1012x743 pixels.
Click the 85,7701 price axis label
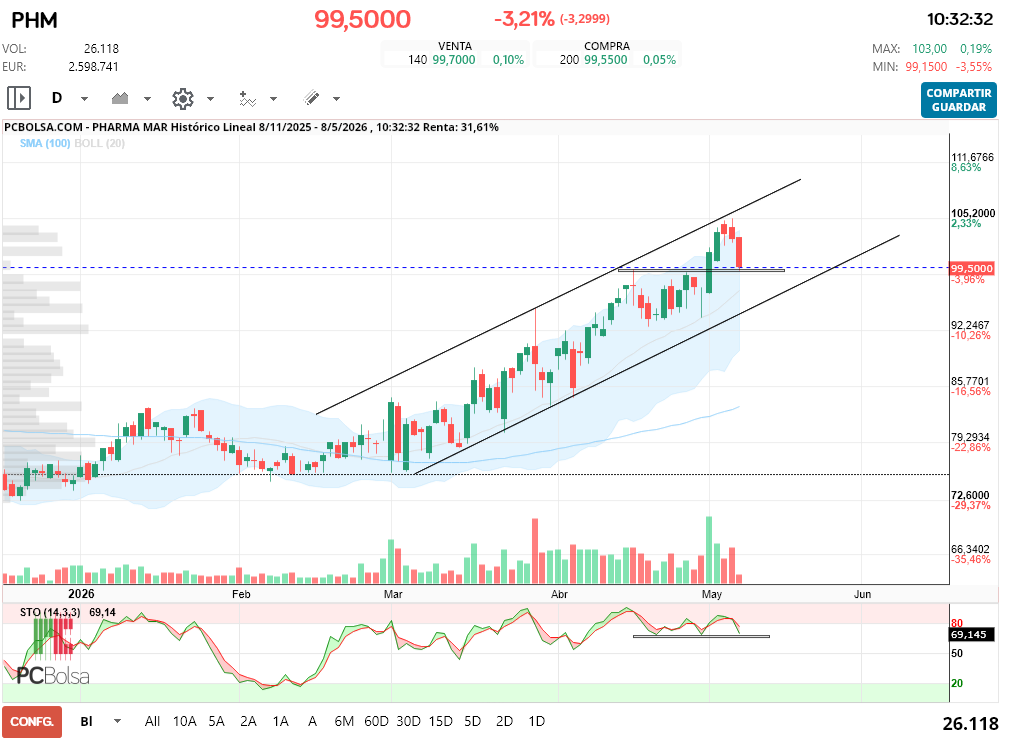[x=970, y=382]
